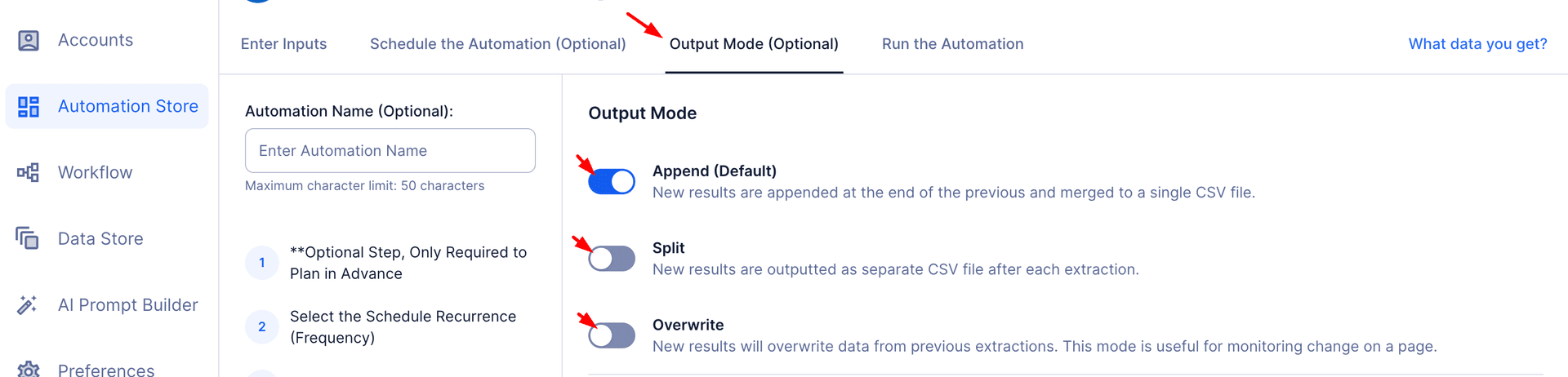Open the 'What data you get?' link

(x=1477, y=44)
